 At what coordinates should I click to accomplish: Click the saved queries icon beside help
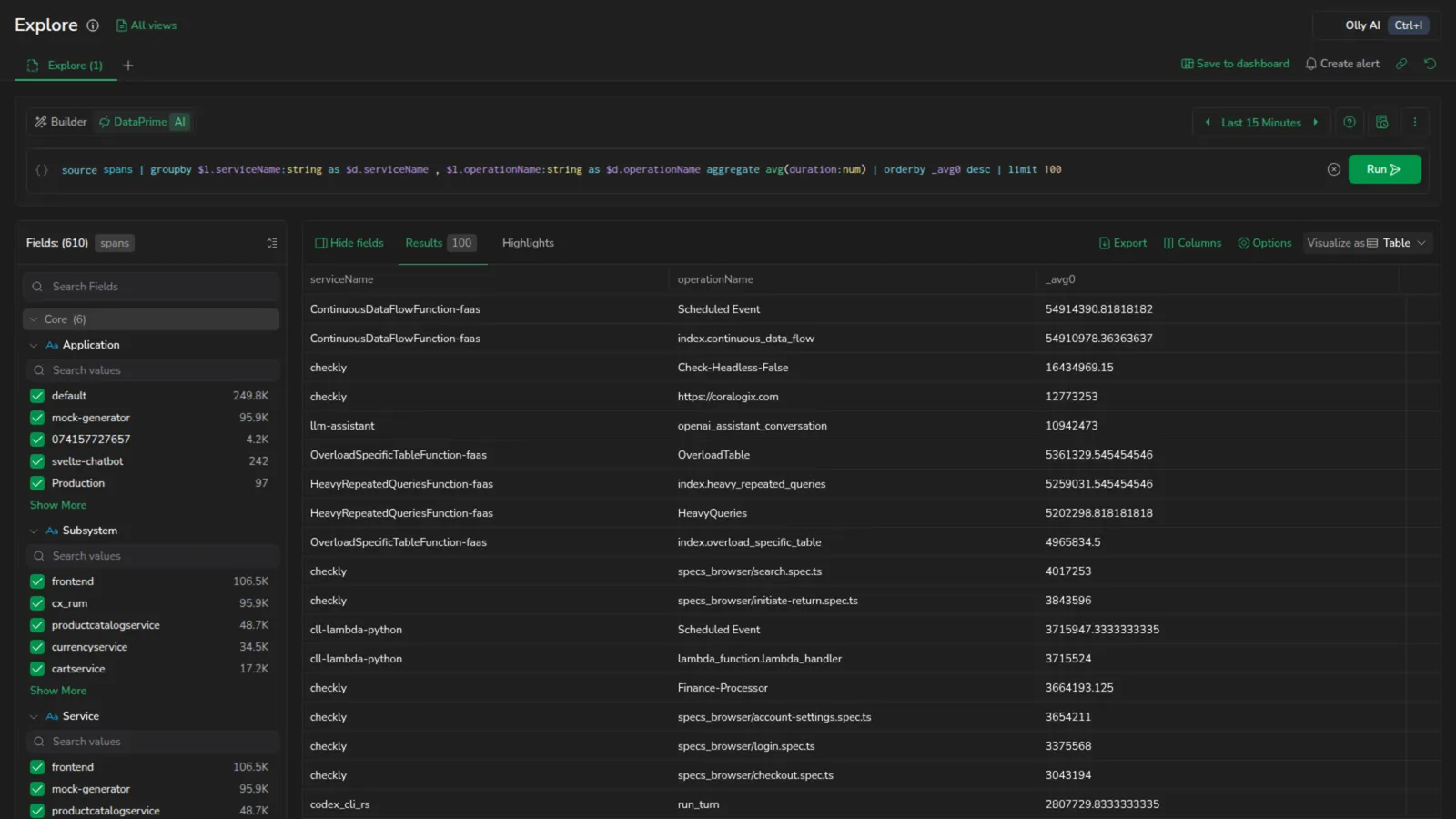pyautogui.click(x=1381, y=122)
